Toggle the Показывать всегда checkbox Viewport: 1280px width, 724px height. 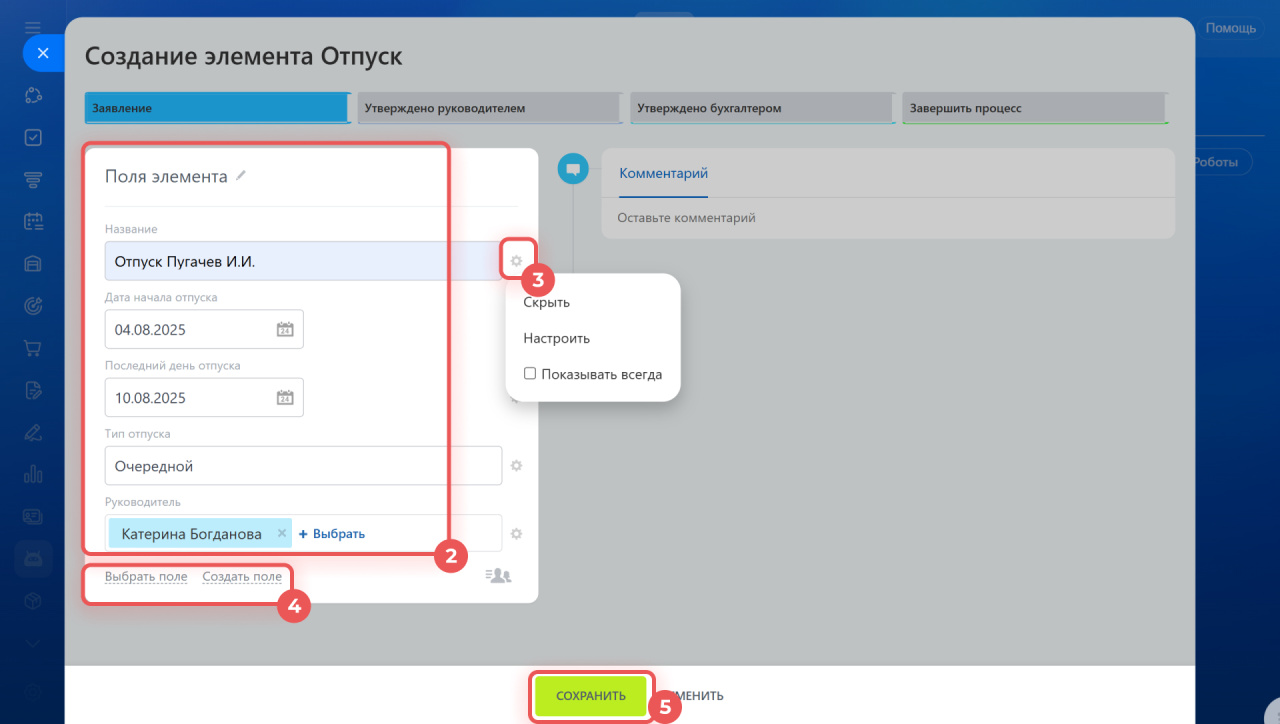click(530, 374)
